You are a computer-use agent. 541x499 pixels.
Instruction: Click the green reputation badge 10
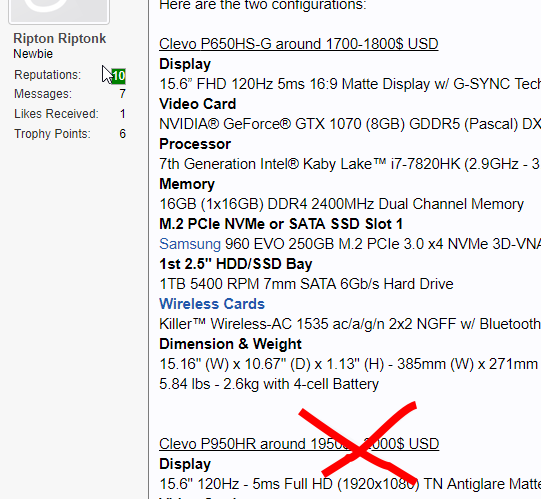119,76
